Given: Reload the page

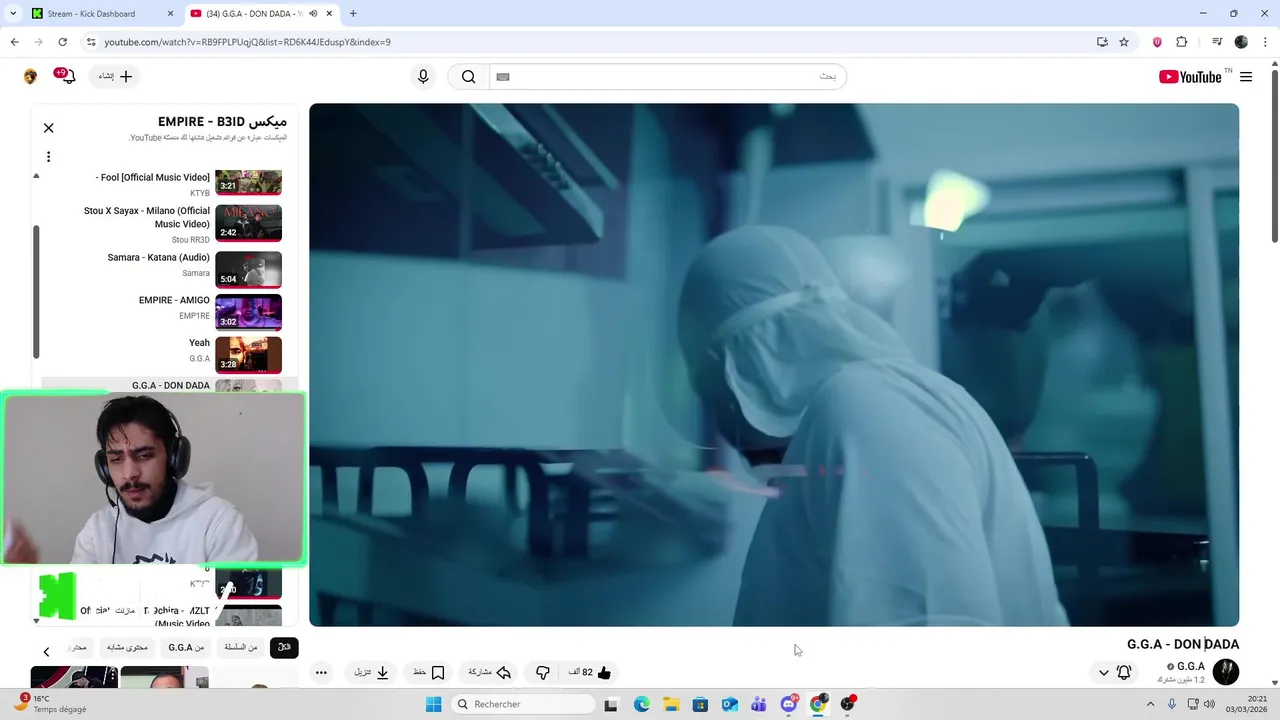Looking at the screenshot, I should tap(62, 42).
